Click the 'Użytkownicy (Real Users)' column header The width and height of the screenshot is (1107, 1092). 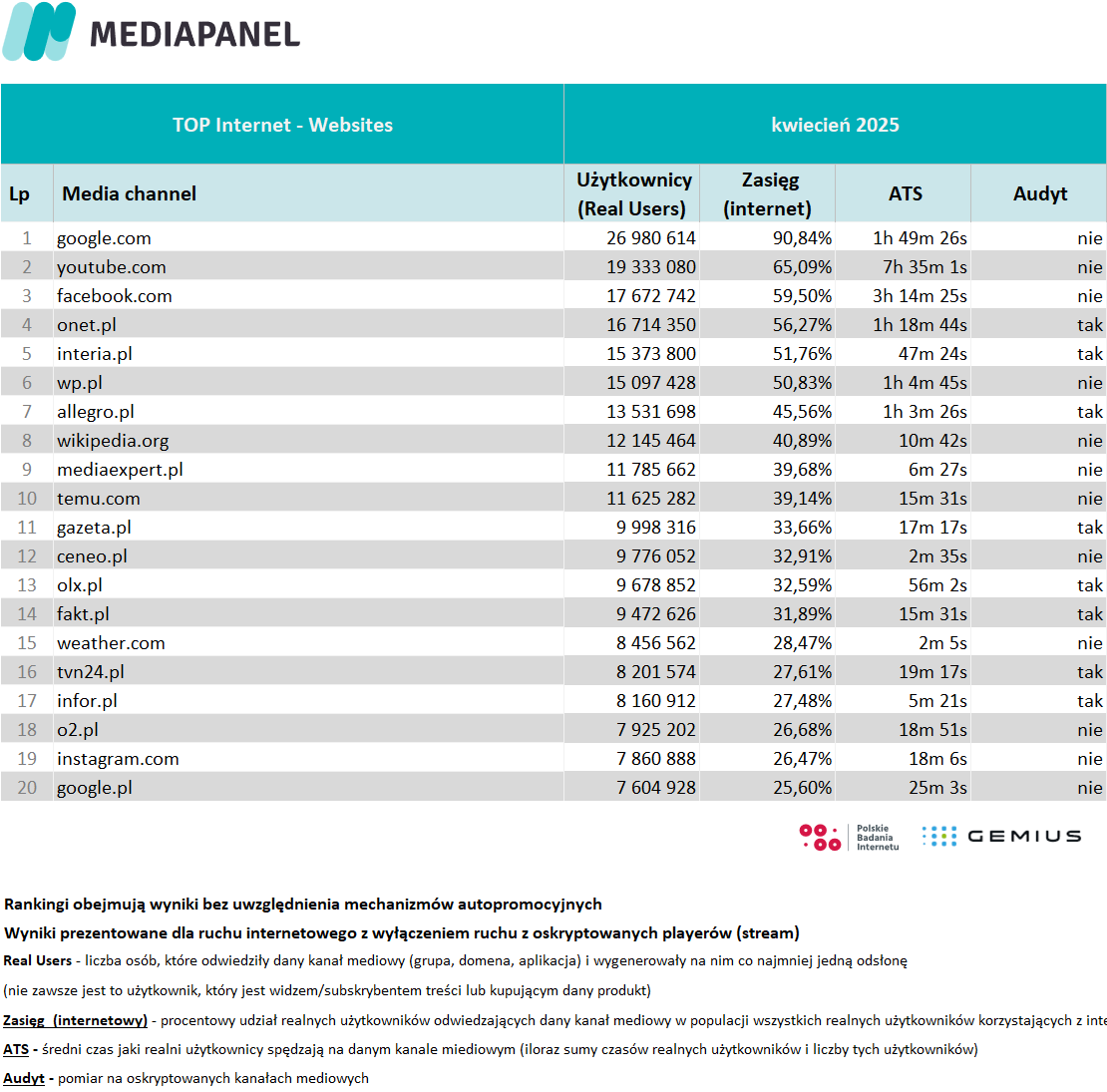[632, 193]
